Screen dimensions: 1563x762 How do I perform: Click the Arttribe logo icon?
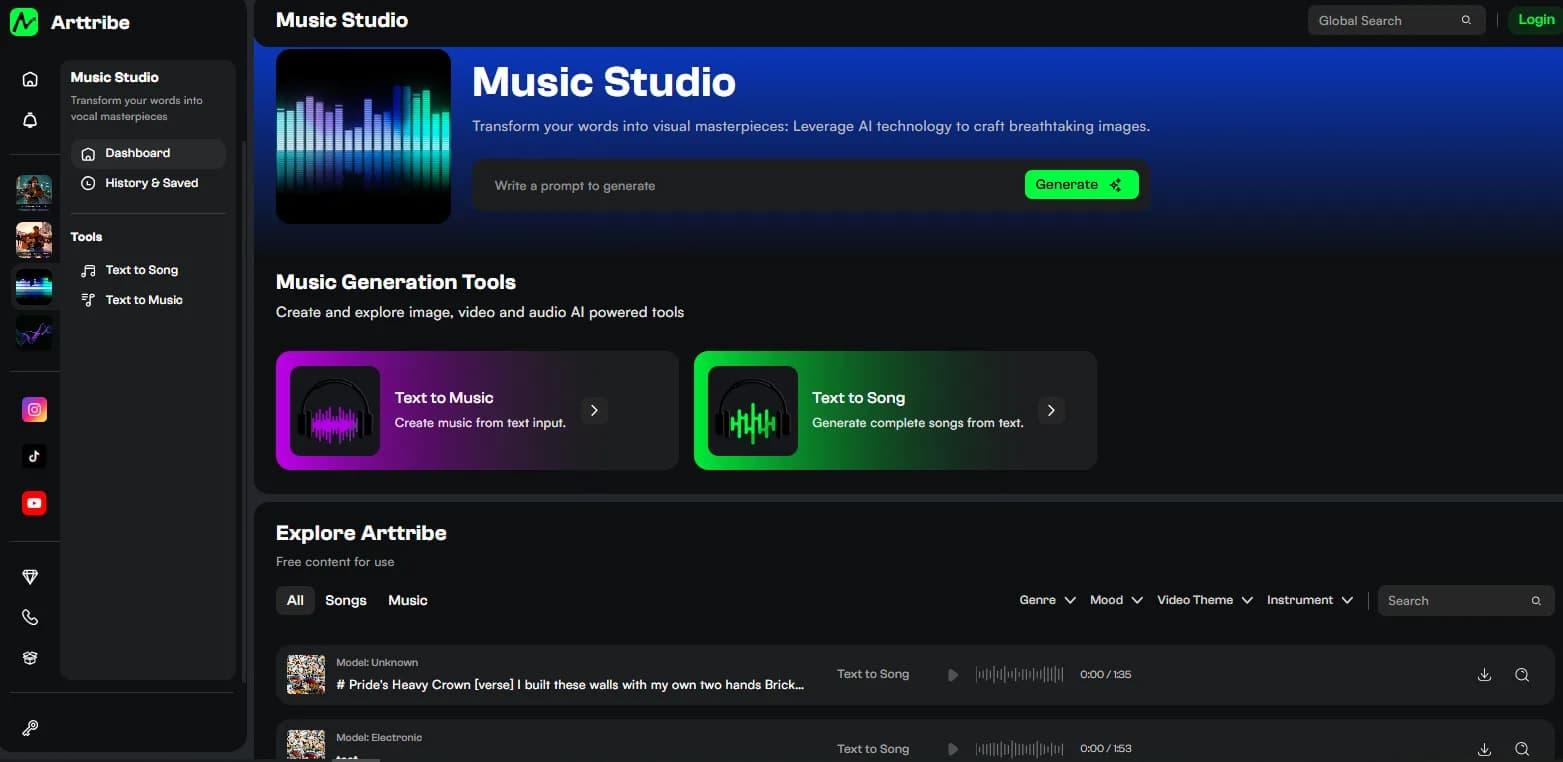pyautogui.click(x=24, y=22)
